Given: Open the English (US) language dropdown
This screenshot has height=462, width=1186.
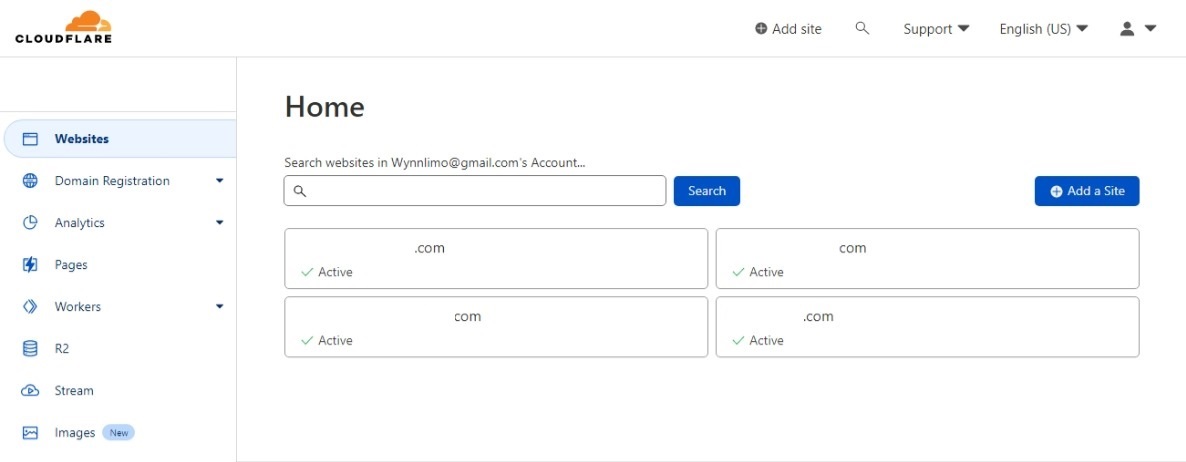Looking at the screenshot, I should tap(1044, 29).
